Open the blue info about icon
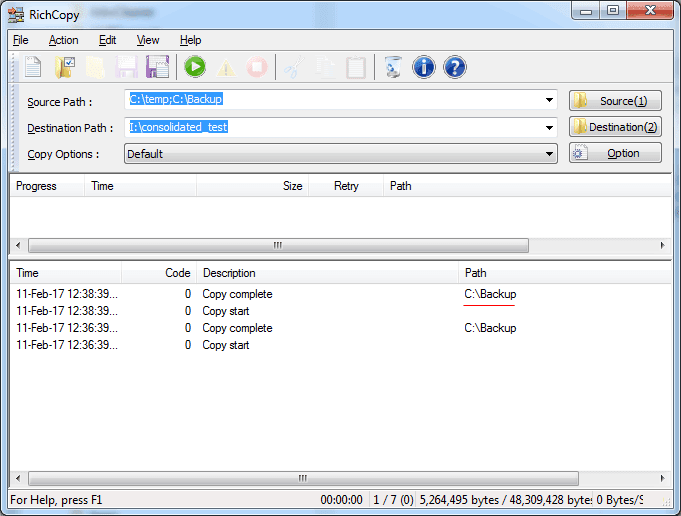 click(423, 67)
